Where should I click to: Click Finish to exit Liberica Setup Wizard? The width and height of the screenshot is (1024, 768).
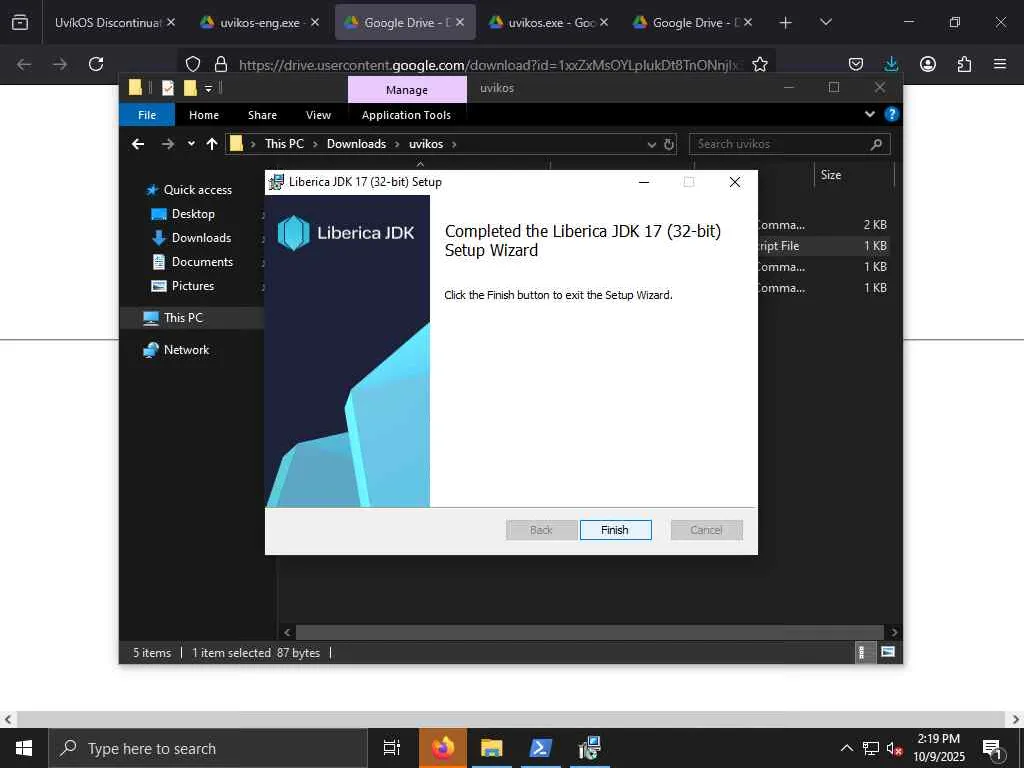(615, 530)
